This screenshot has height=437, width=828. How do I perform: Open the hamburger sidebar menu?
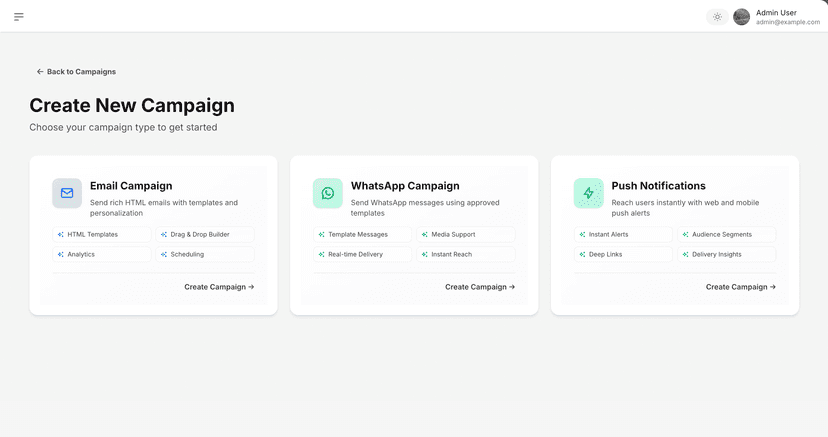(x=19, y=16)
